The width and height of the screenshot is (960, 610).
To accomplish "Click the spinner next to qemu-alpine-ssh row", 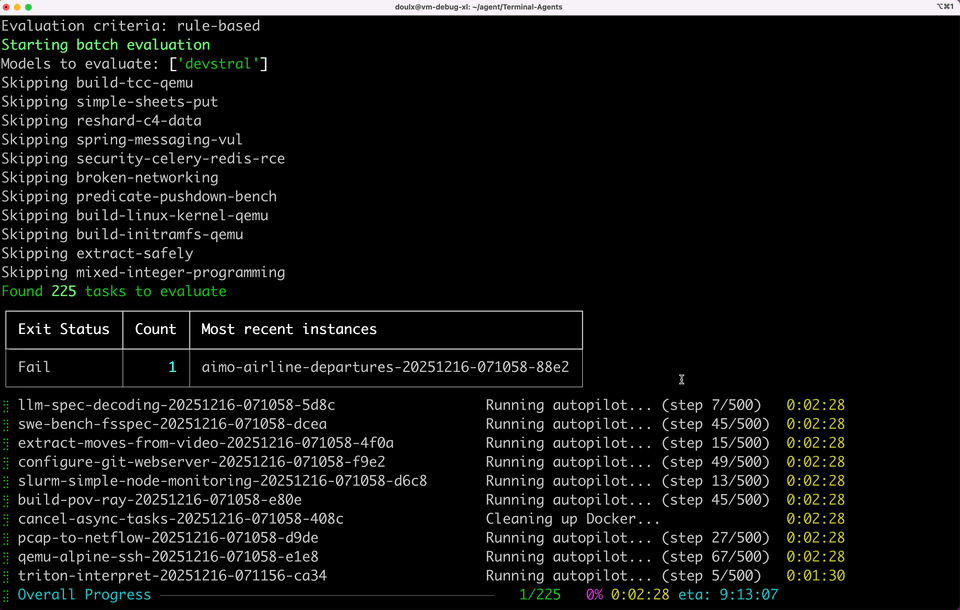I will 6,557.
